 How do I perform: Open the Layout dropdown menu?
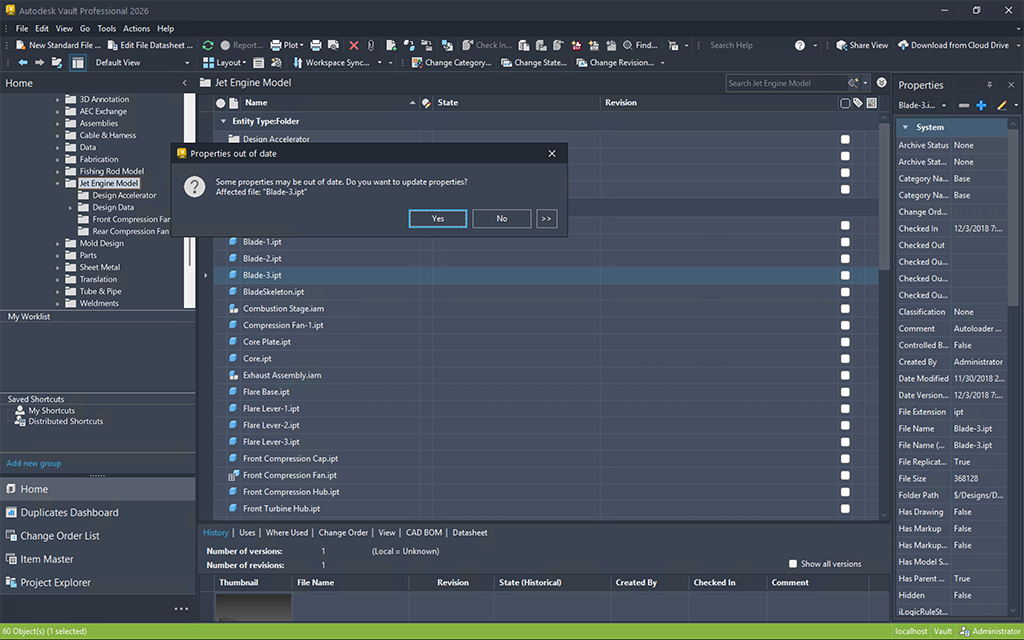coord(225,63)
